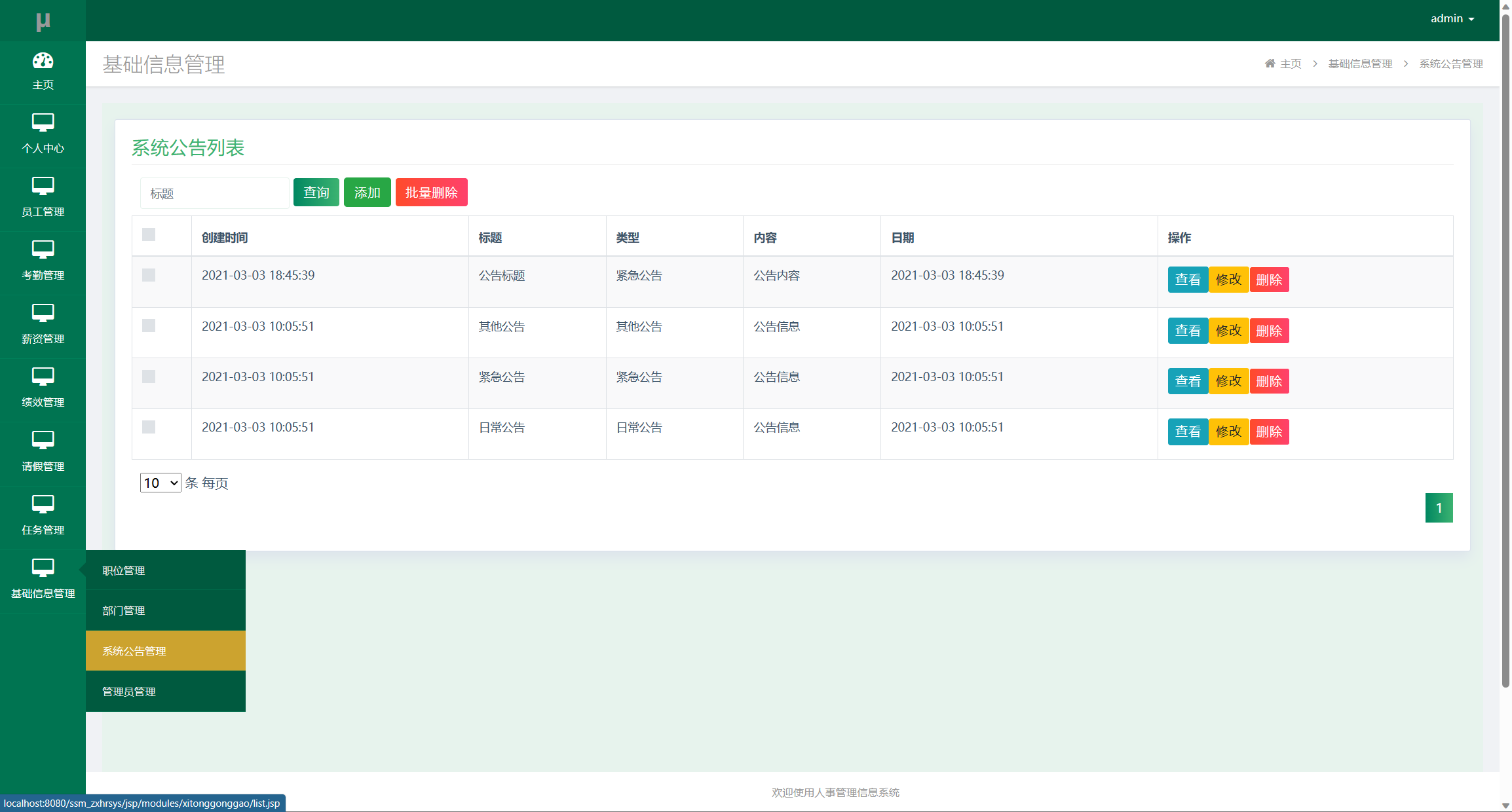
Task: Click the red 批量删除 button
Action: pyautogui.click(x=431, y=193)
